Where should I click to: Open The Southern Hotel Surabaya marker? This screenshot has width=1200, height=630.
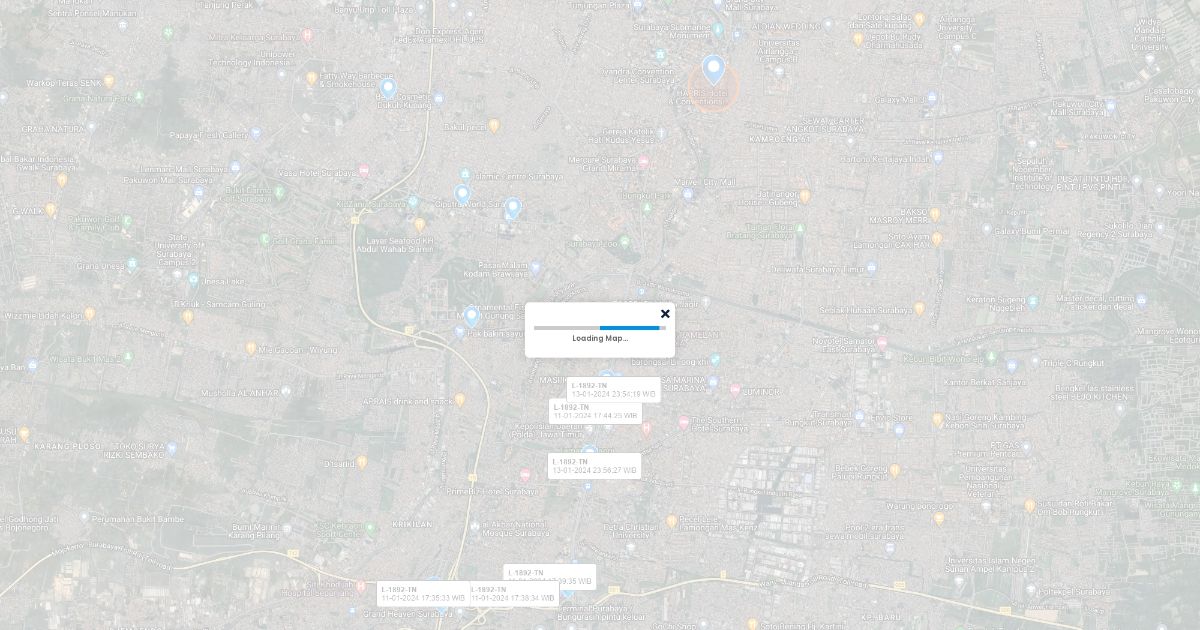click(x=684, y=423)
